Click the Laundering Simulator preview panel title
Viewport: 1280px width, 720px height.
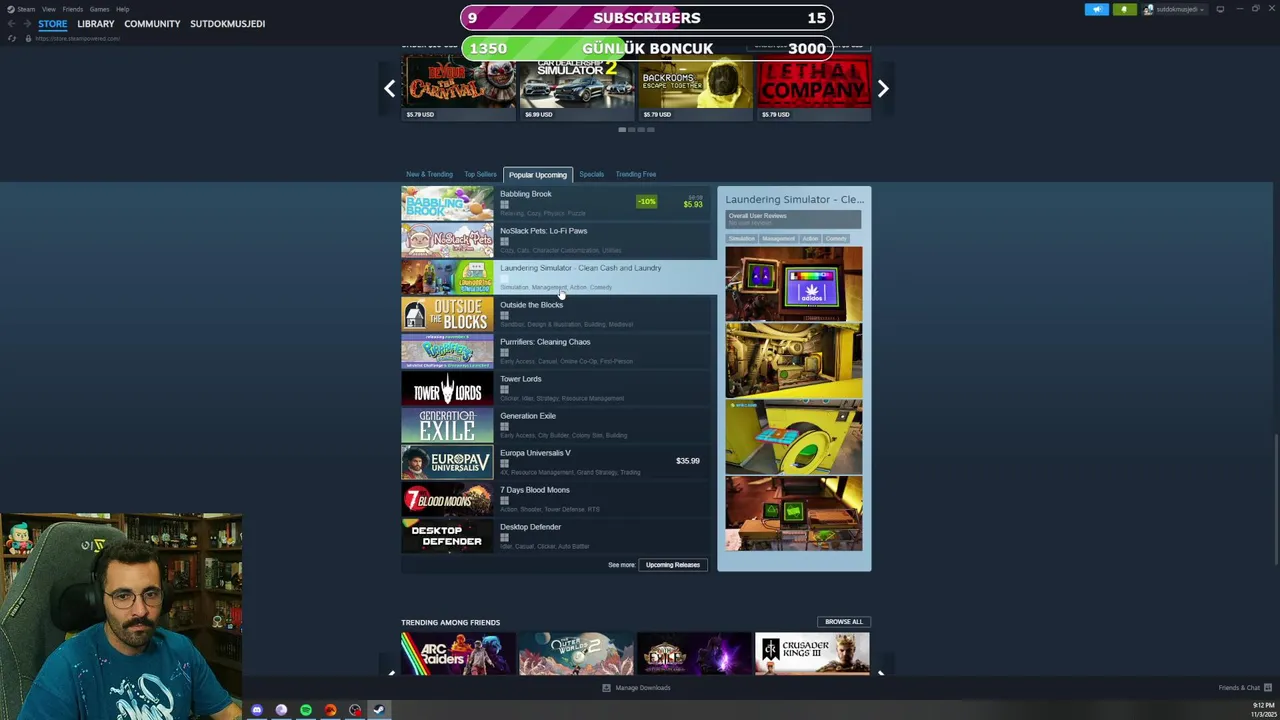[794, 199]
